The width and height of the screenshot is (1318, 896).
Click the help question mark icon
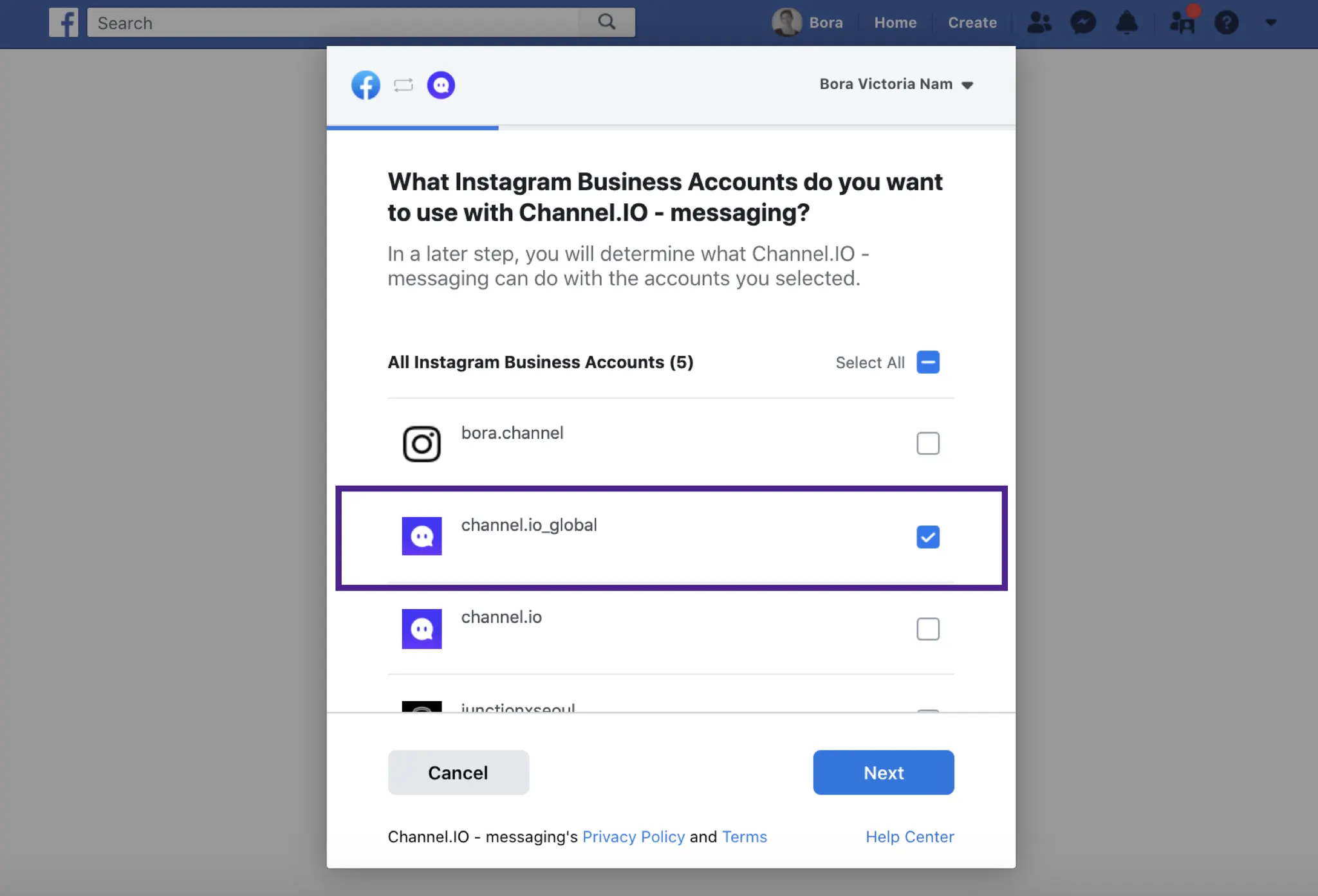[1226, 23]
